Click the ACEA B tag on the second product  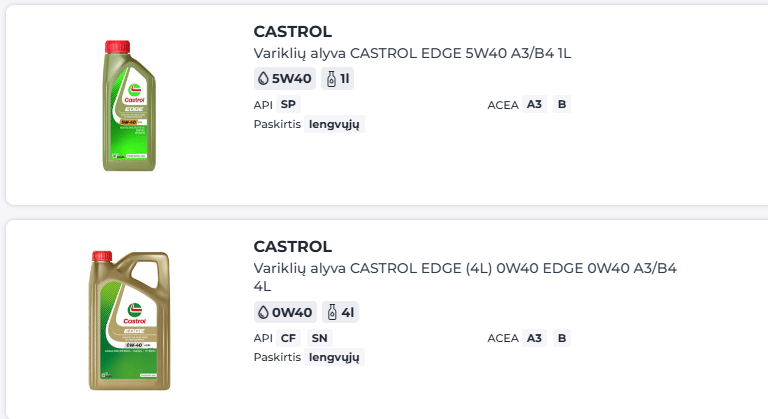562,338
